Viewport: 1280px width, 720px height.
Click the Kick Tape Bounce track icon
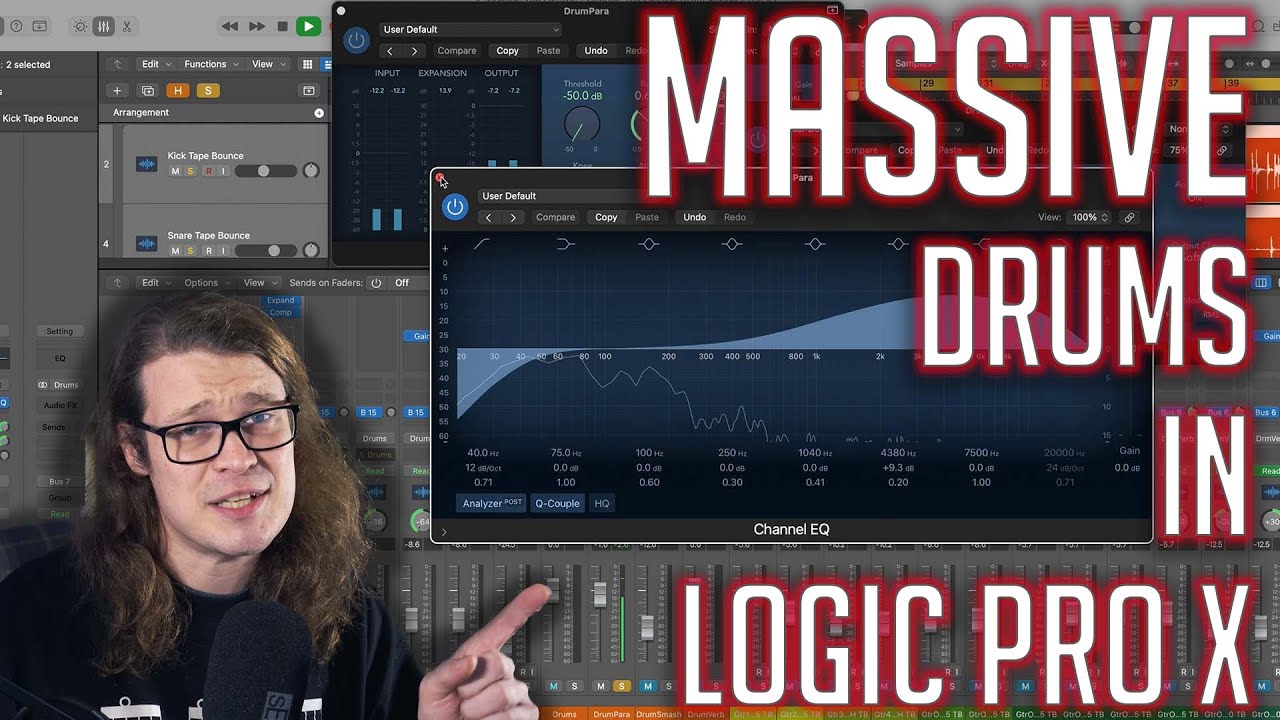147,164
